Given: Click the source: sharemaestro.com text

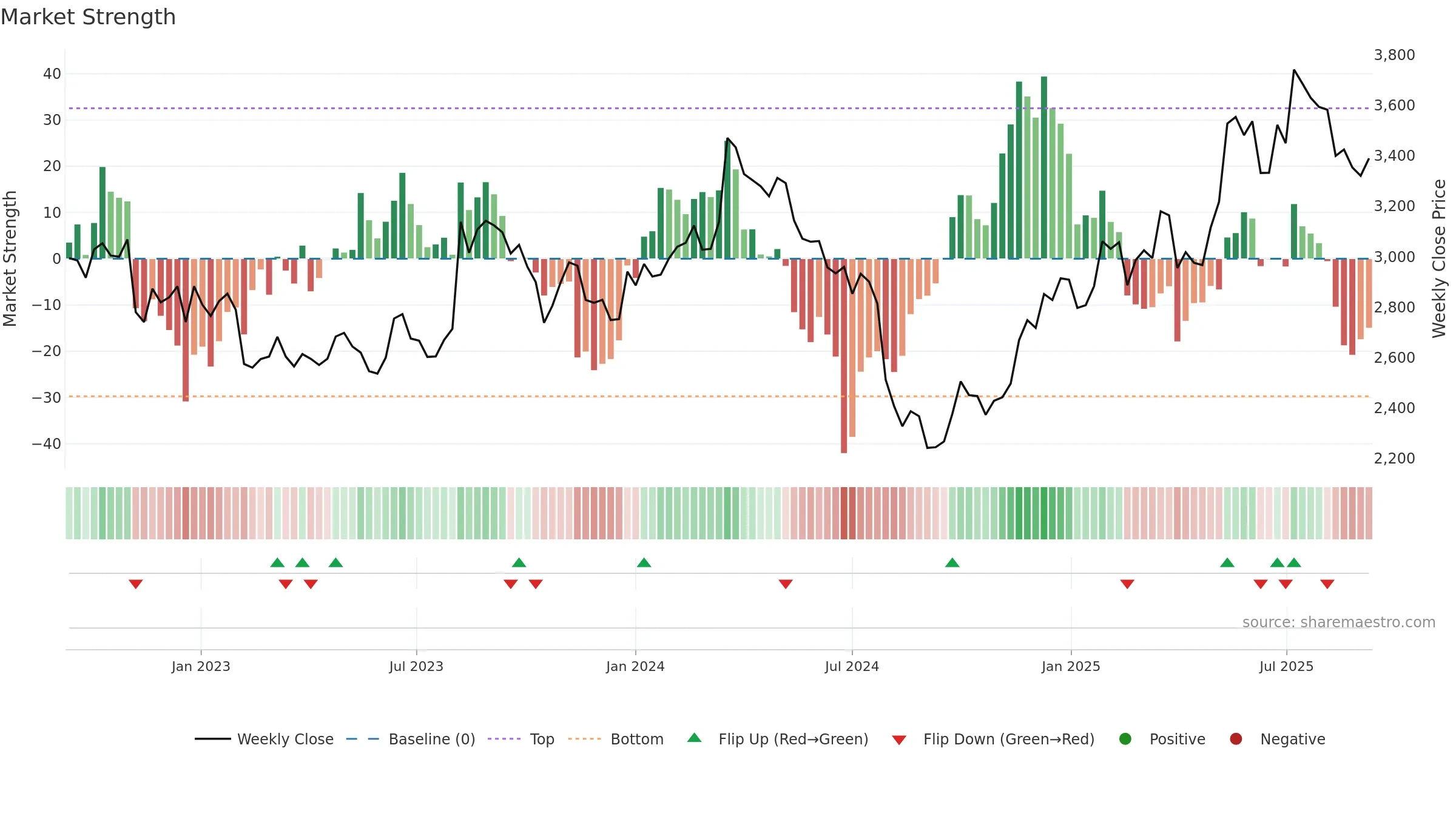Looking at the screenshot, I should tap(1339, 622).
